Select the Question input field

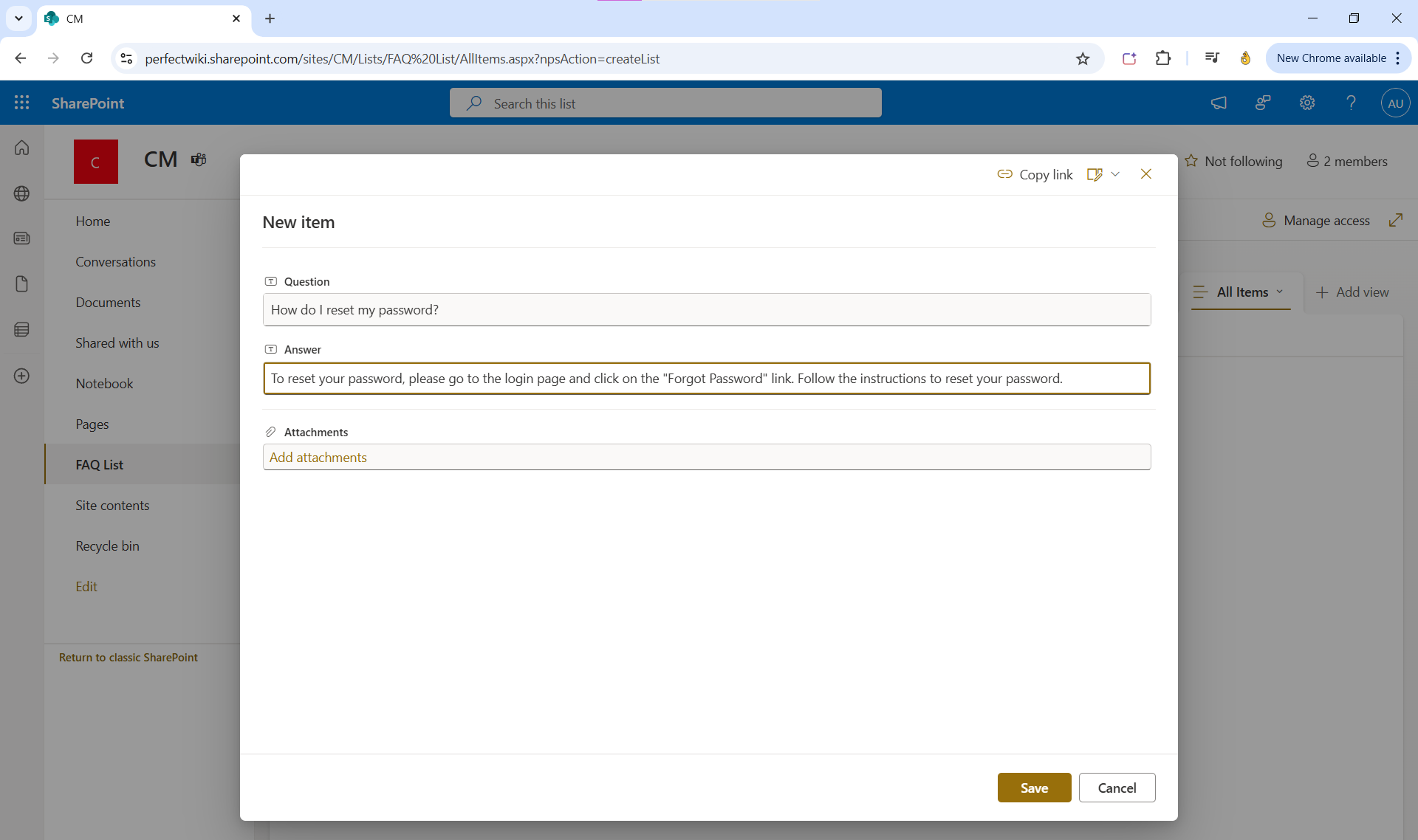pyautogui.click(x=706, y=309)
